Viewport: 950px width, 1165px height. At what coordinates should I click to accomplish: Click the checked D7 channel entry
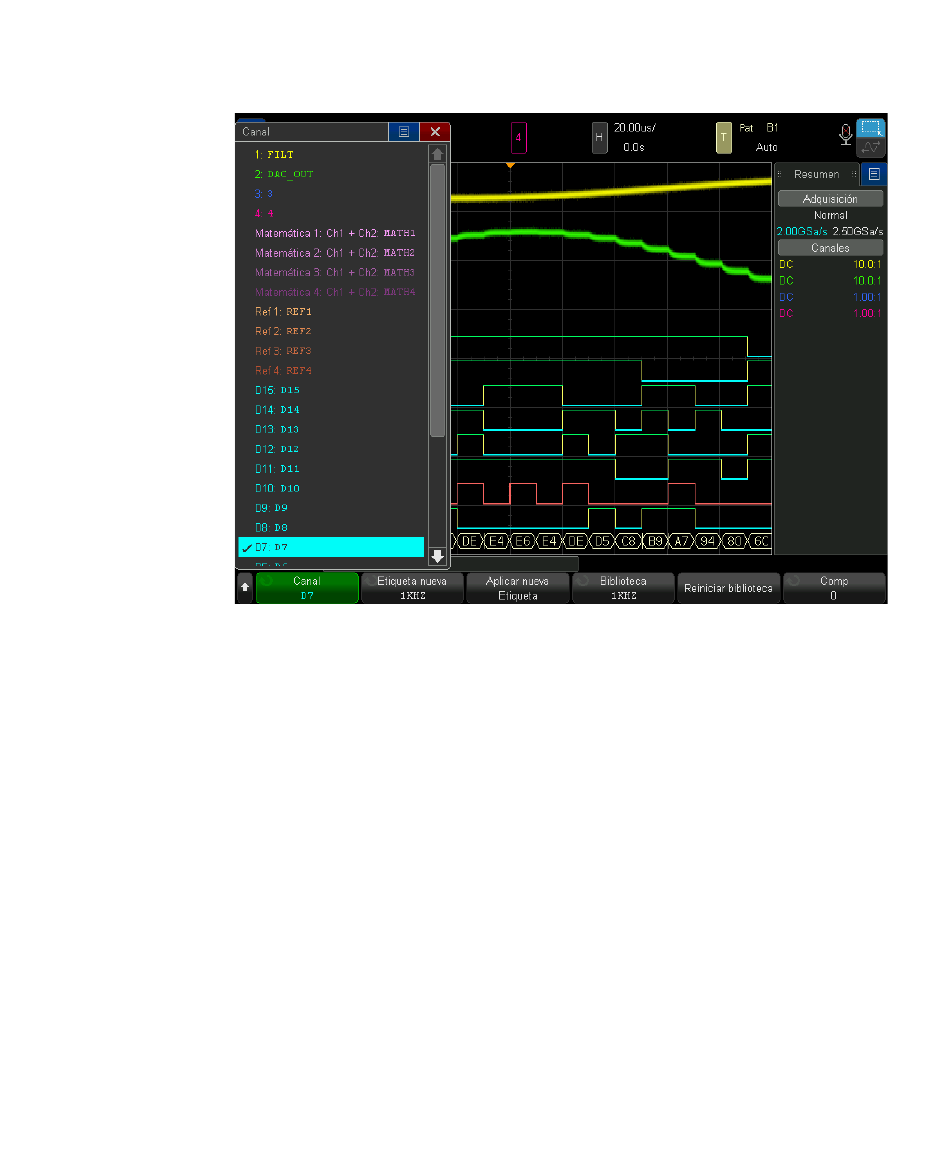coord(331,548)
